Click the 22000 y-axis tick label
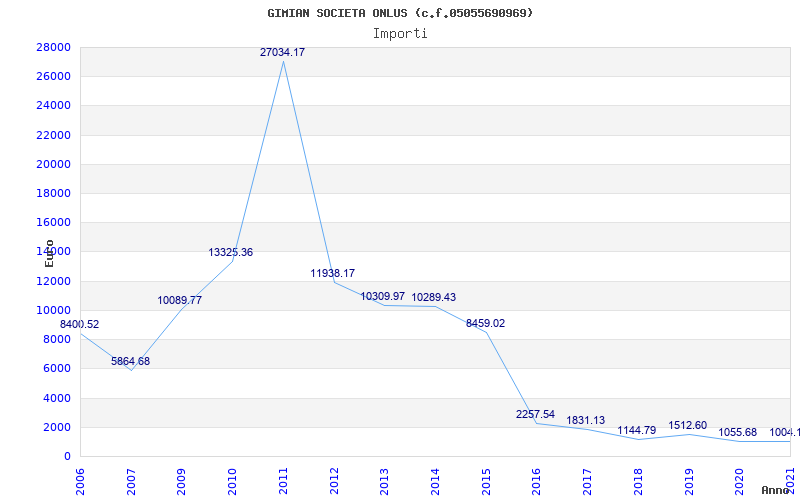The height and width of the screenshot is (500, 800). coord(53,135)
